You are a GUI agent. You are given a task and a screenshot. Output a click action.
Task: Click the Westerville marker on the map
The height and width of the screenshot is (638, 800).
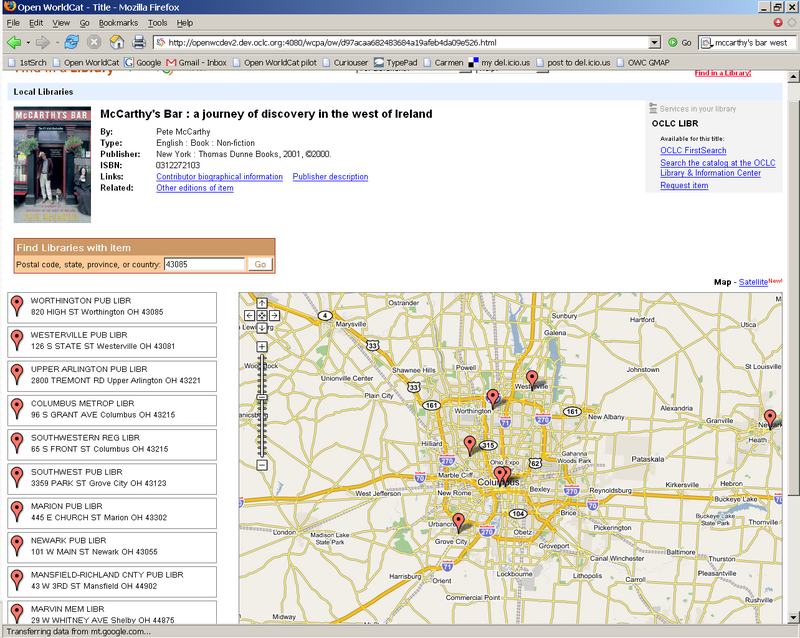point(532,380)
